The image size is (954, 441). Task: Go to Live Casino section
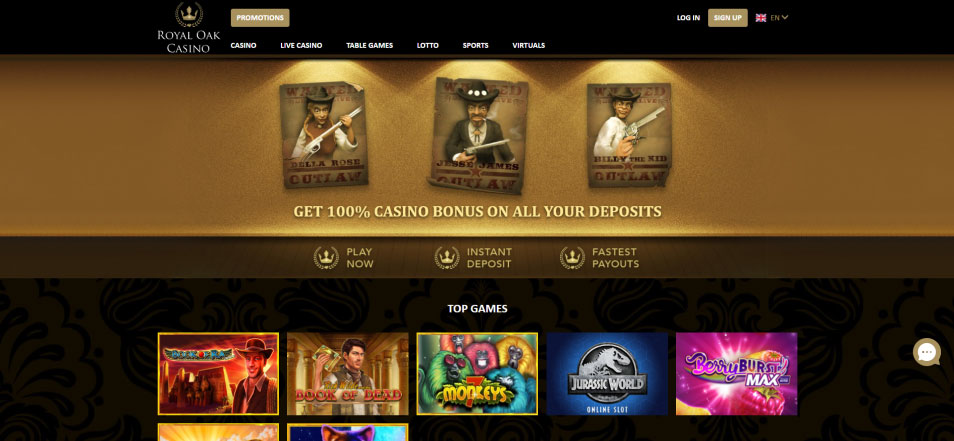tap(301, 46)
